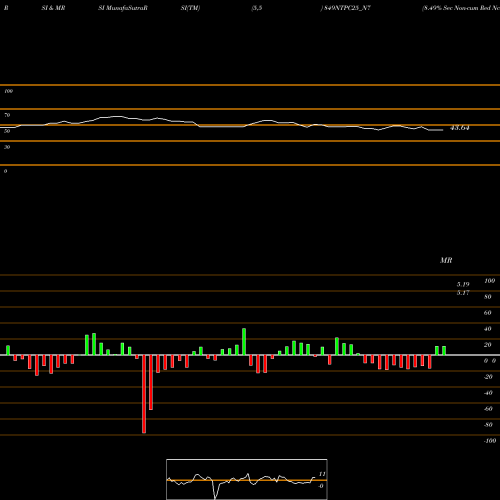This screenshot has height=500, width=500.
Task: Click the tallest green bar in the histogram
Action: [244, 342]
